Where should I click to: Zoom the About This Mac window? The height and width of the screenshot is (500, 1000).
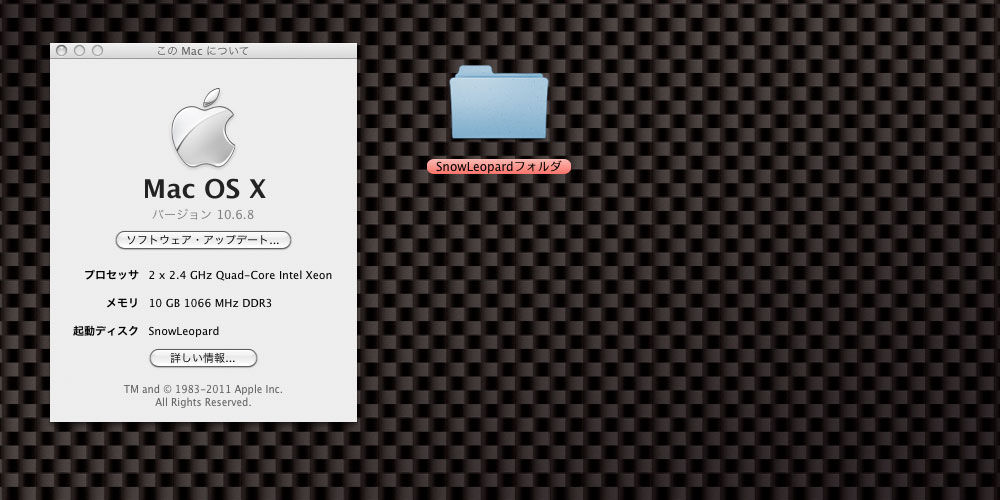pos(97,50)
